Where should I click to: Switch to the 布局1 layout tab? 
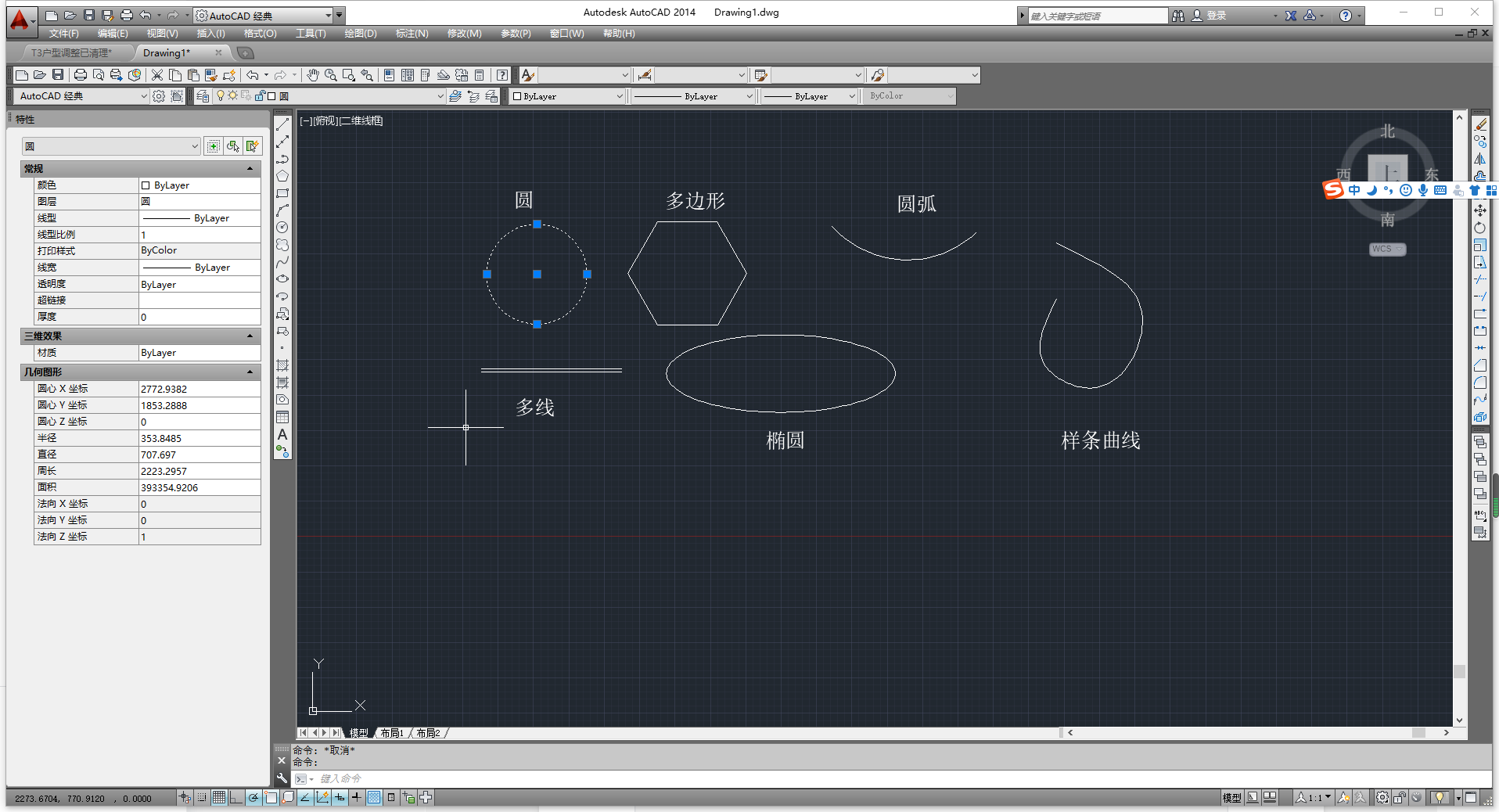391,733
